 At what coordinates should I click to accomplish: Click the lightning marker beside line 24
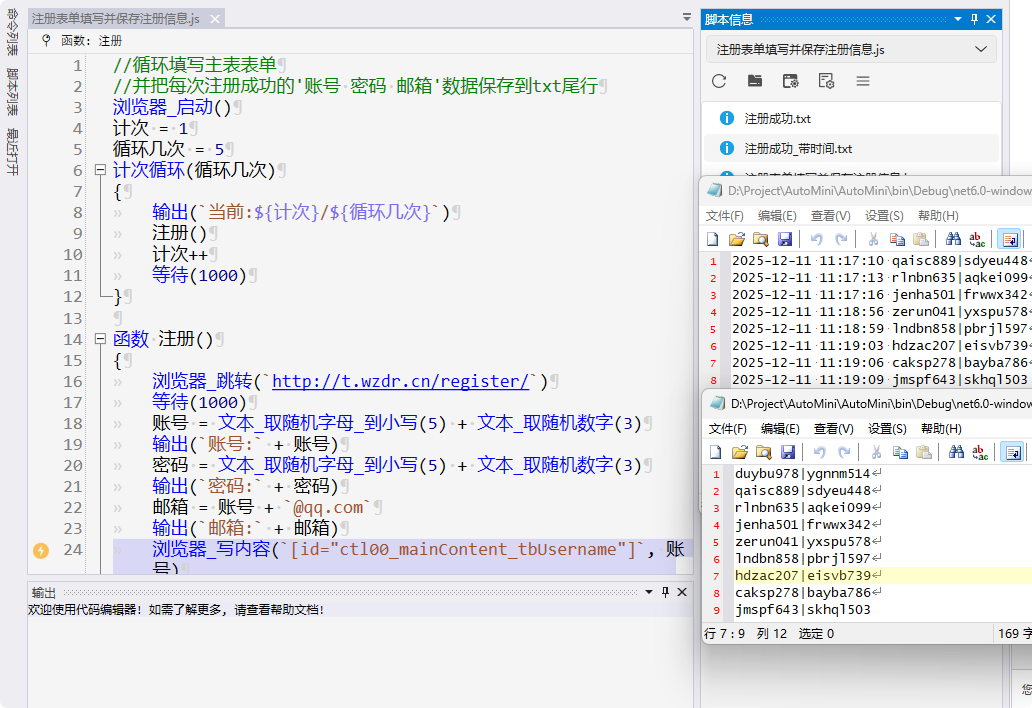pyautogui.click(x=41, y=550)
